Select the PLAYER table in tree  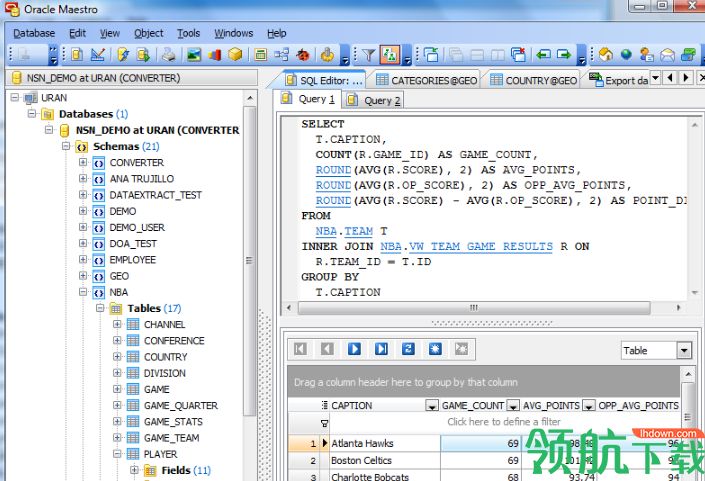pyautogui.click(x=161, y=454)
